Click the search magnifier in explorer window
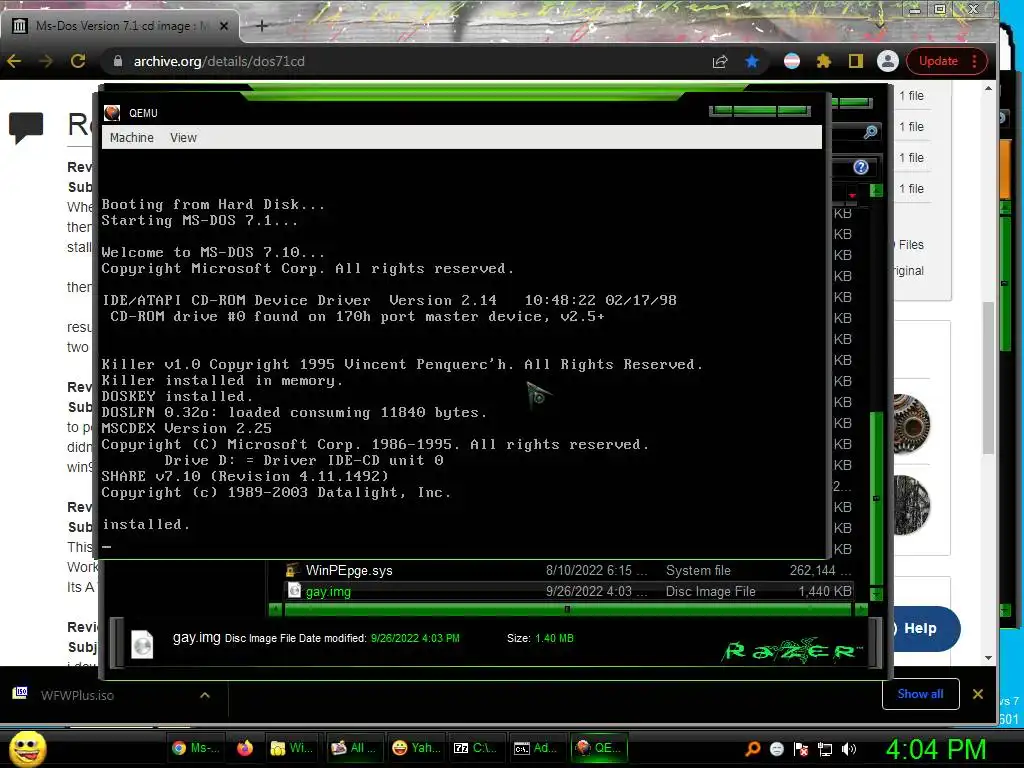The width and height of the screenshot is (1024, 768). tap(870, 133)
